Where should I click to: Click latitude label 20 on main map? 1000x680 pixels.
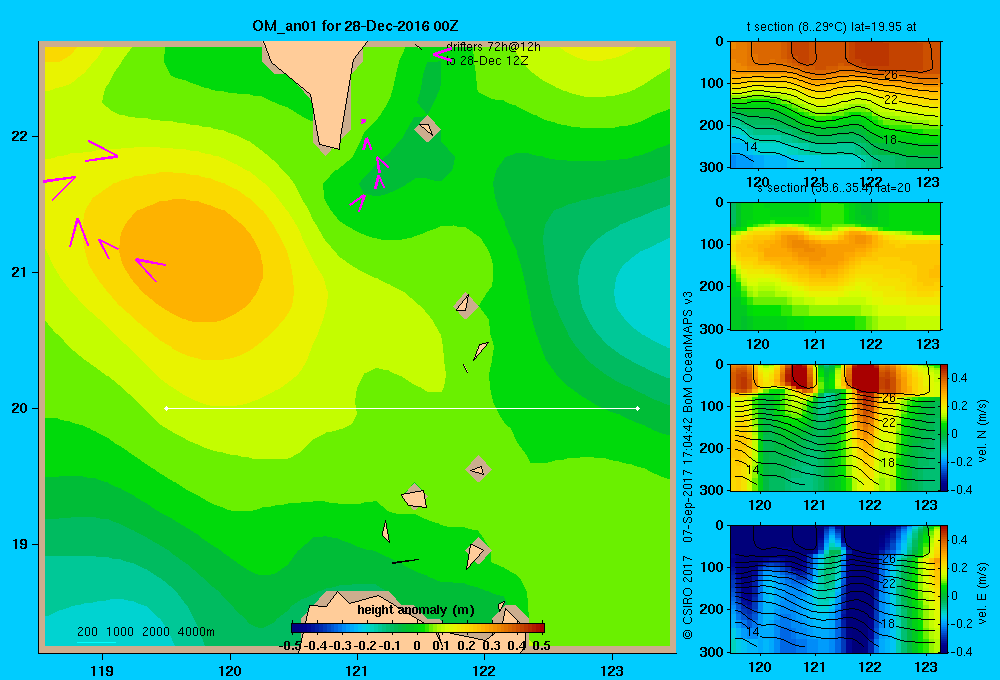[20, 408]
